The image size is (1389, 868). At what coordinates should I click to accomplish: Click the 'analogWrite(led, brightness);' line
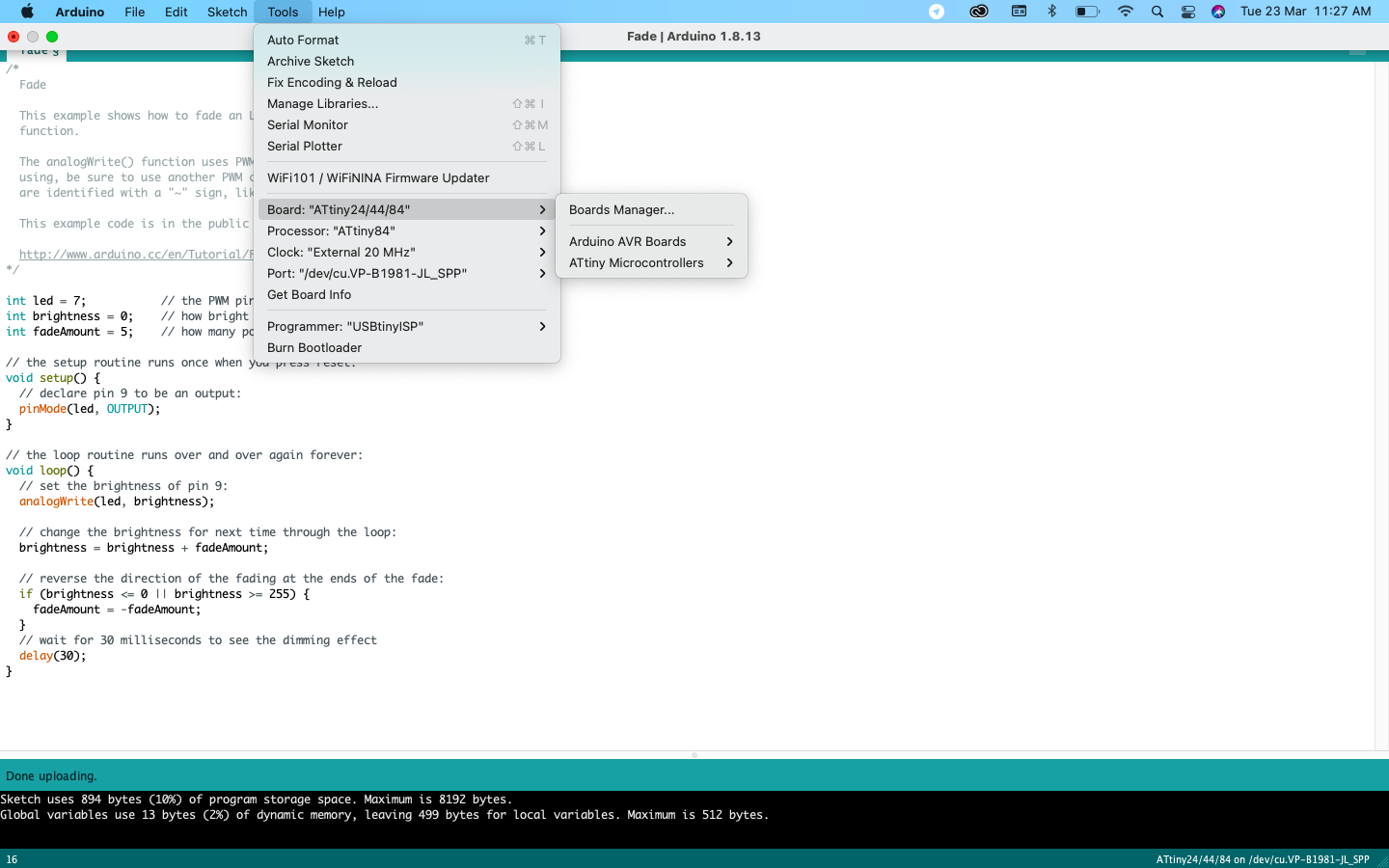[x=117, y=502]
